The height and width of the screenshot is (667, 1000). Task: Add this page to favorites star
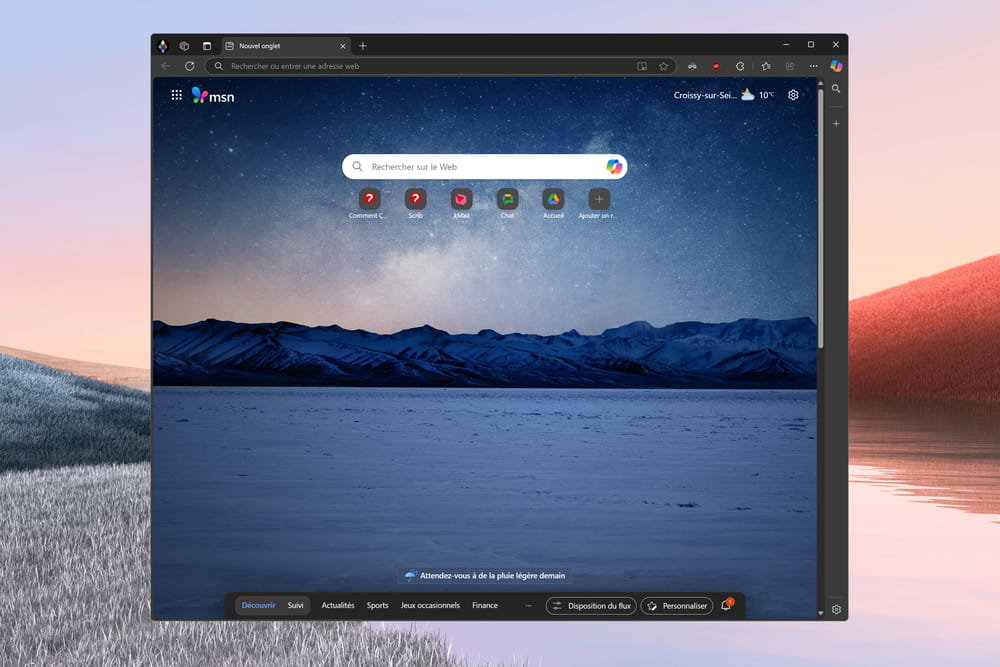pos(663,66)
